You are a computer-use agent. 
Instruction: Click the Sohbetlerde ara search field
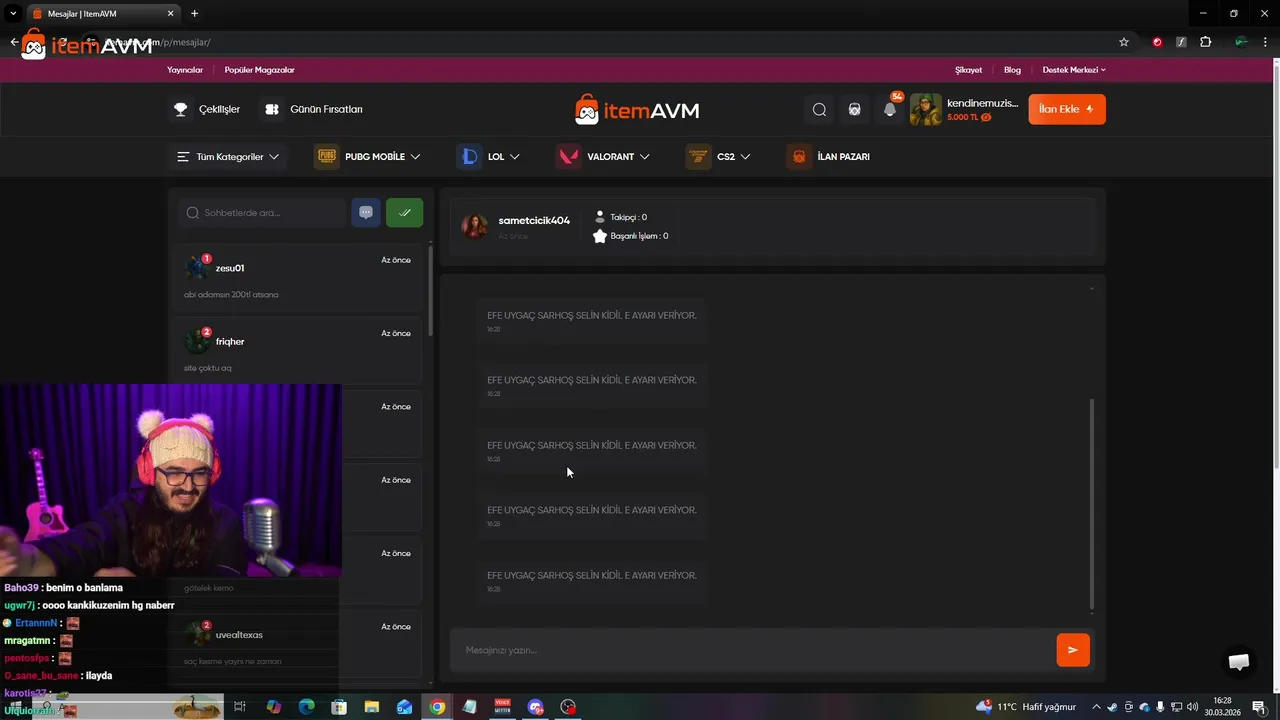(x=262, y=213)
